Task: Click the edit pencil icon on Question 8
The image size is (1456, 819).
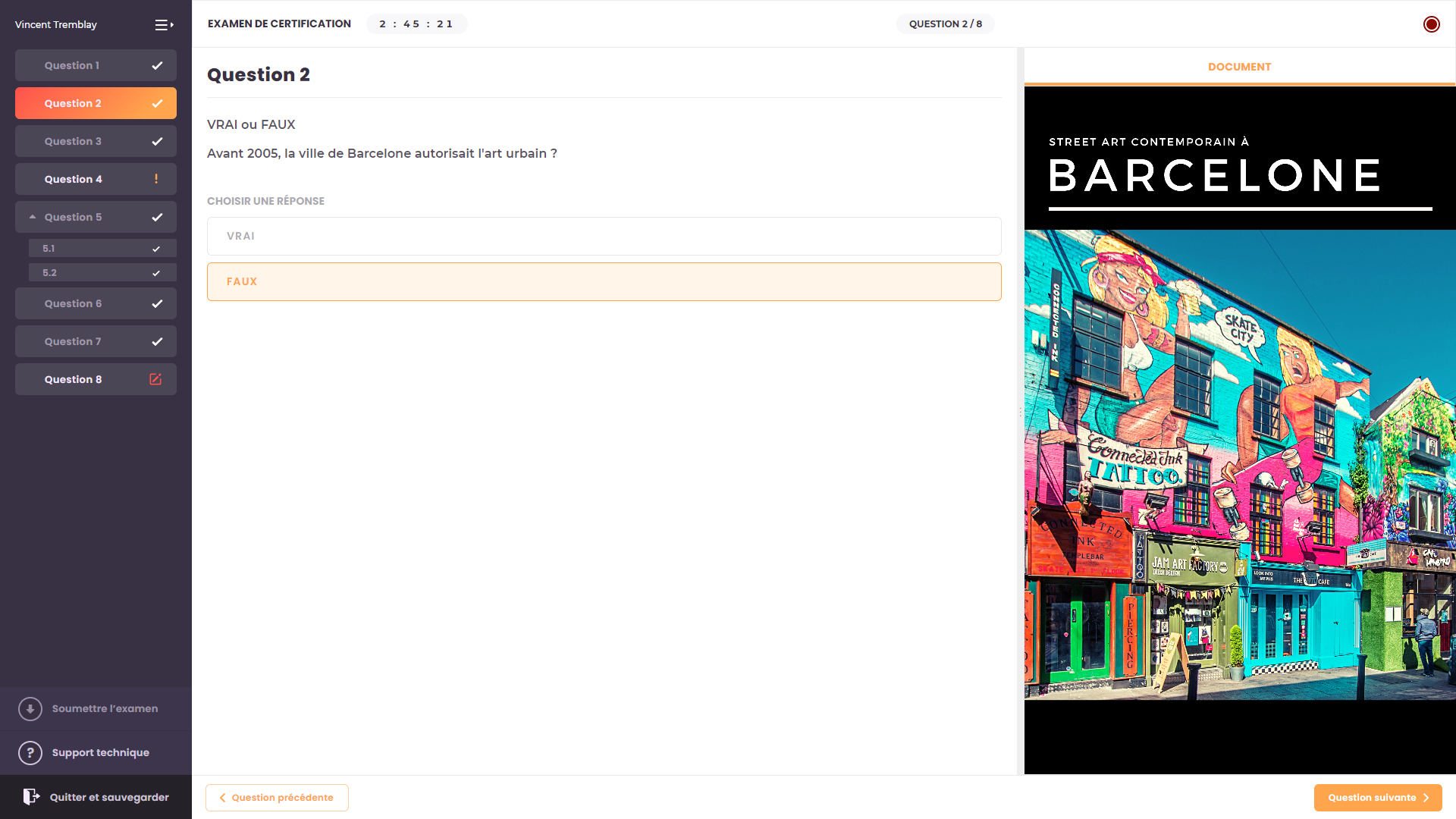Action: 155,379
